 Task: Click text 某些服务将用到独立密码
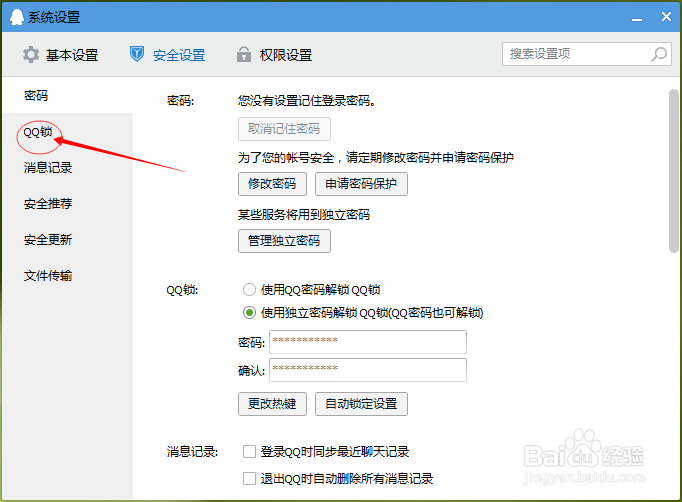pos(304,214)
